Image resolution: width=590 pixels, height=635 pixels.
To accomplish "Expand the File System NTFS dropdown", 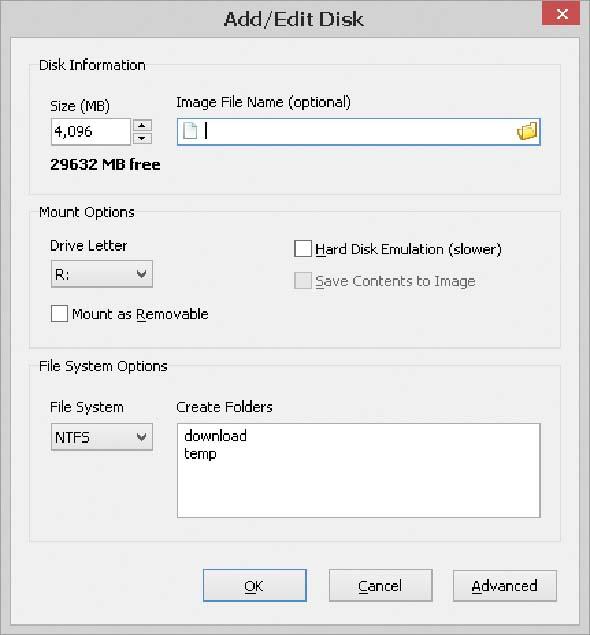I will [x=102, y=437].
